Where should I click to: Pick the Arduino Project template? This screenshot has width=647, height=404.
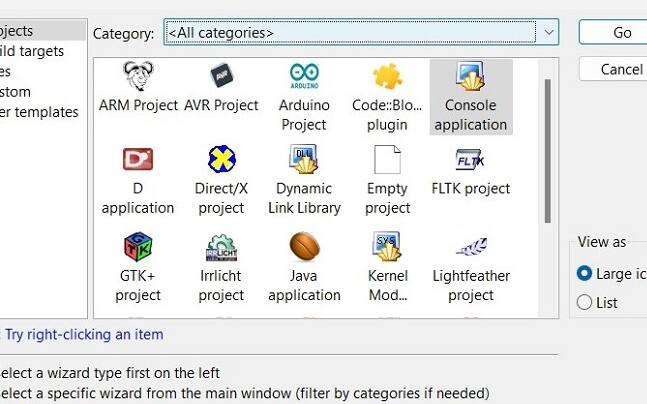(x=304, y=76)
